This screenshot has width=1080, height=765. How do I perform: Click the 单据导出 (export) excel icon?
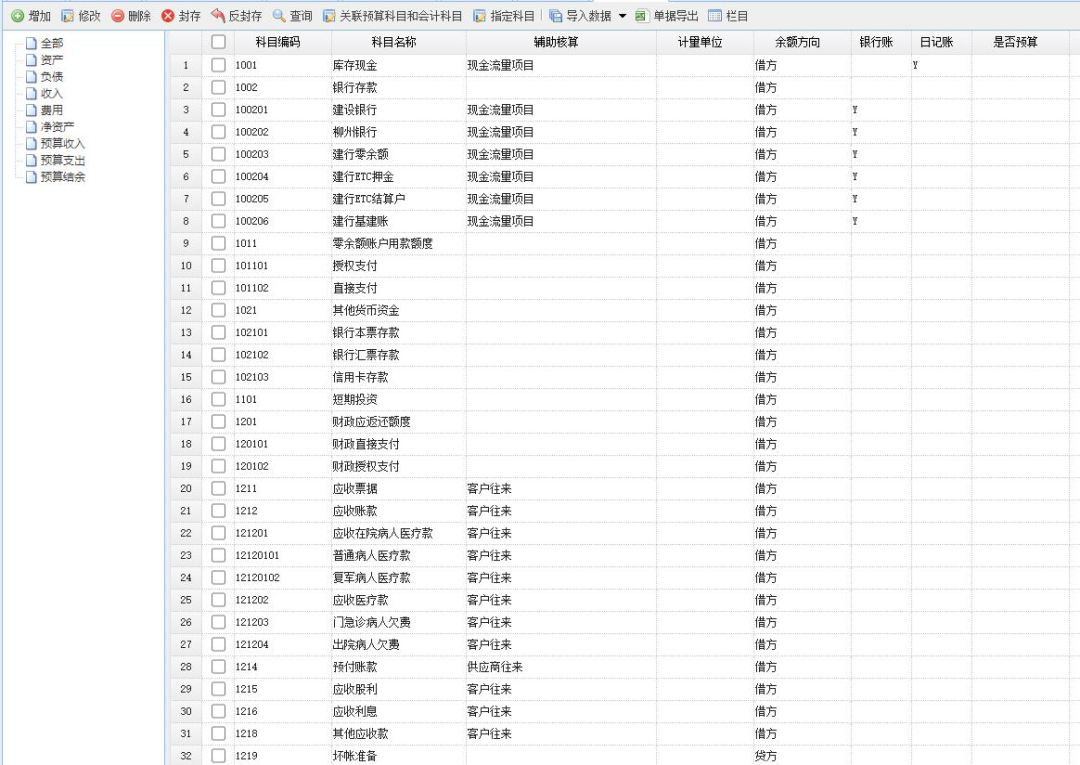pos(641,16)
